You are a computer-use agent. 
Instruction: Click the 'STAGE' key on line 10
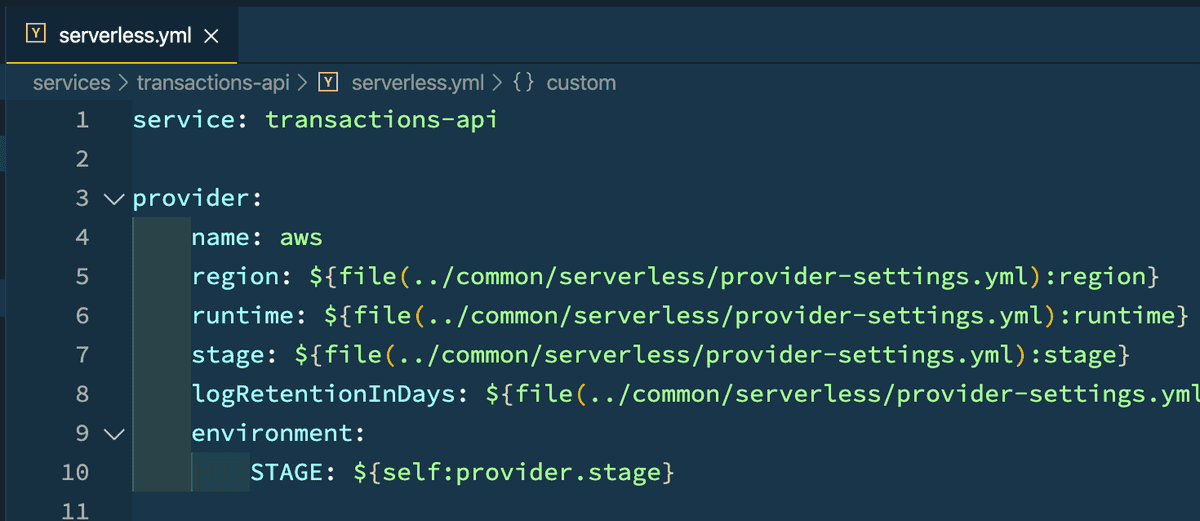(287, 472)
